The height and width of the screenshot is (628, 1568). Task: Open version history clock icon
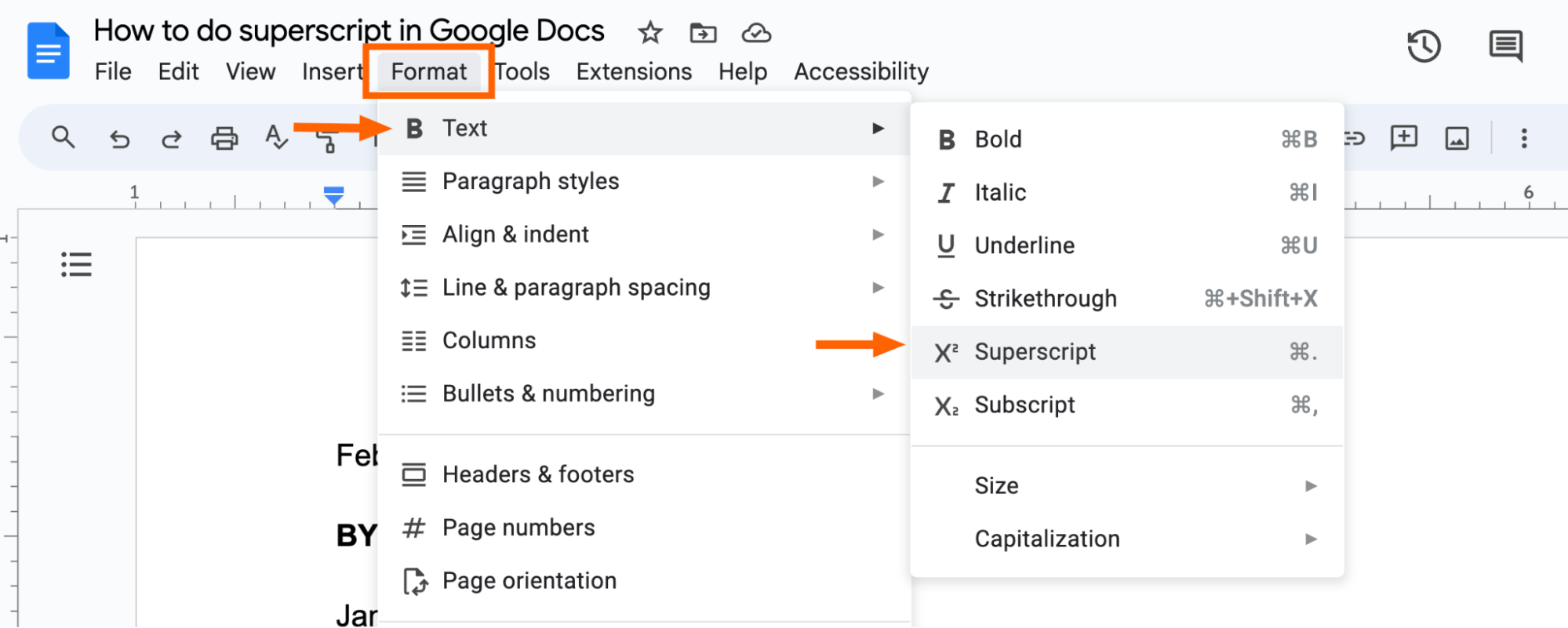coord(1424,46)
